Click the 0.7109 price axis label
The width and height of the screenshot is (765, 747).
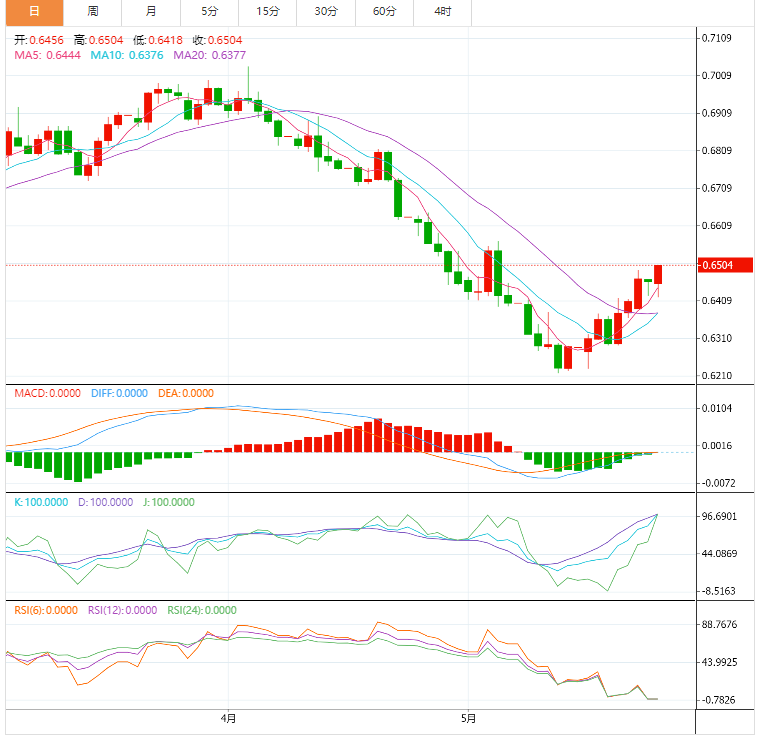tap(717, 38)
